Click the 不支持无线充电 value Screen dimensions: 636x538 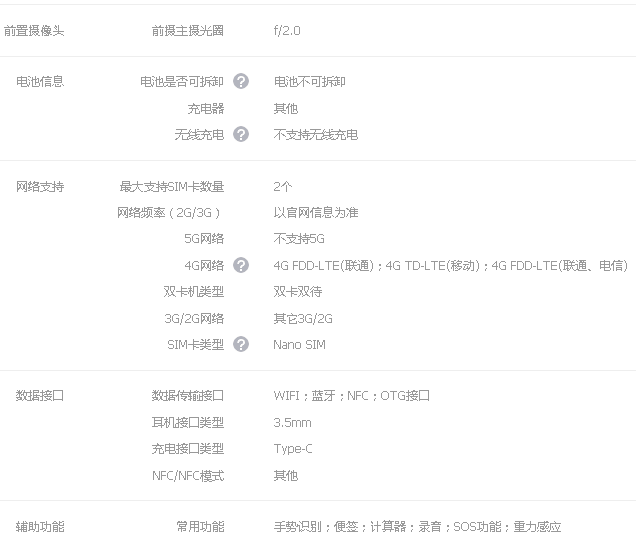point(315,134)
